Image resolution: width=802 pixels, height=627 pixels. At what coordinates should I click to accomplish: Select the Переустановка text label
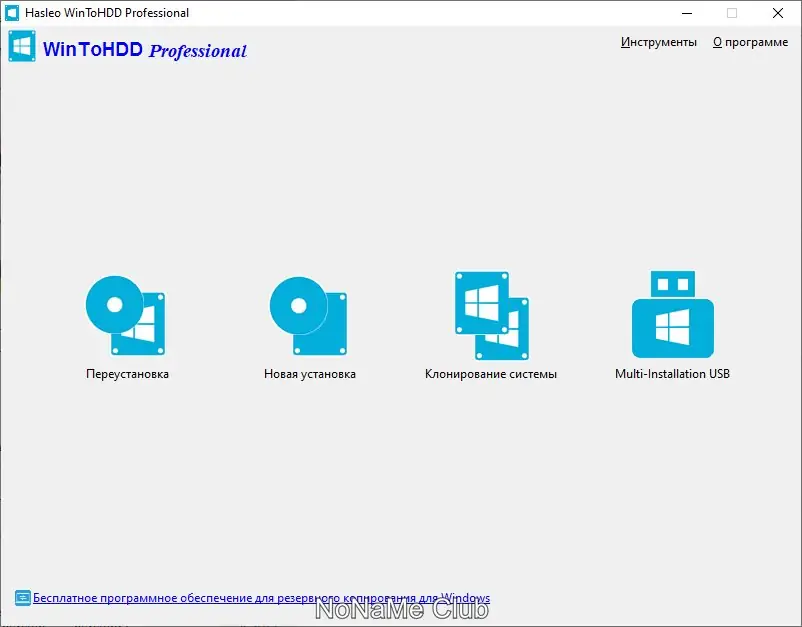127,374
